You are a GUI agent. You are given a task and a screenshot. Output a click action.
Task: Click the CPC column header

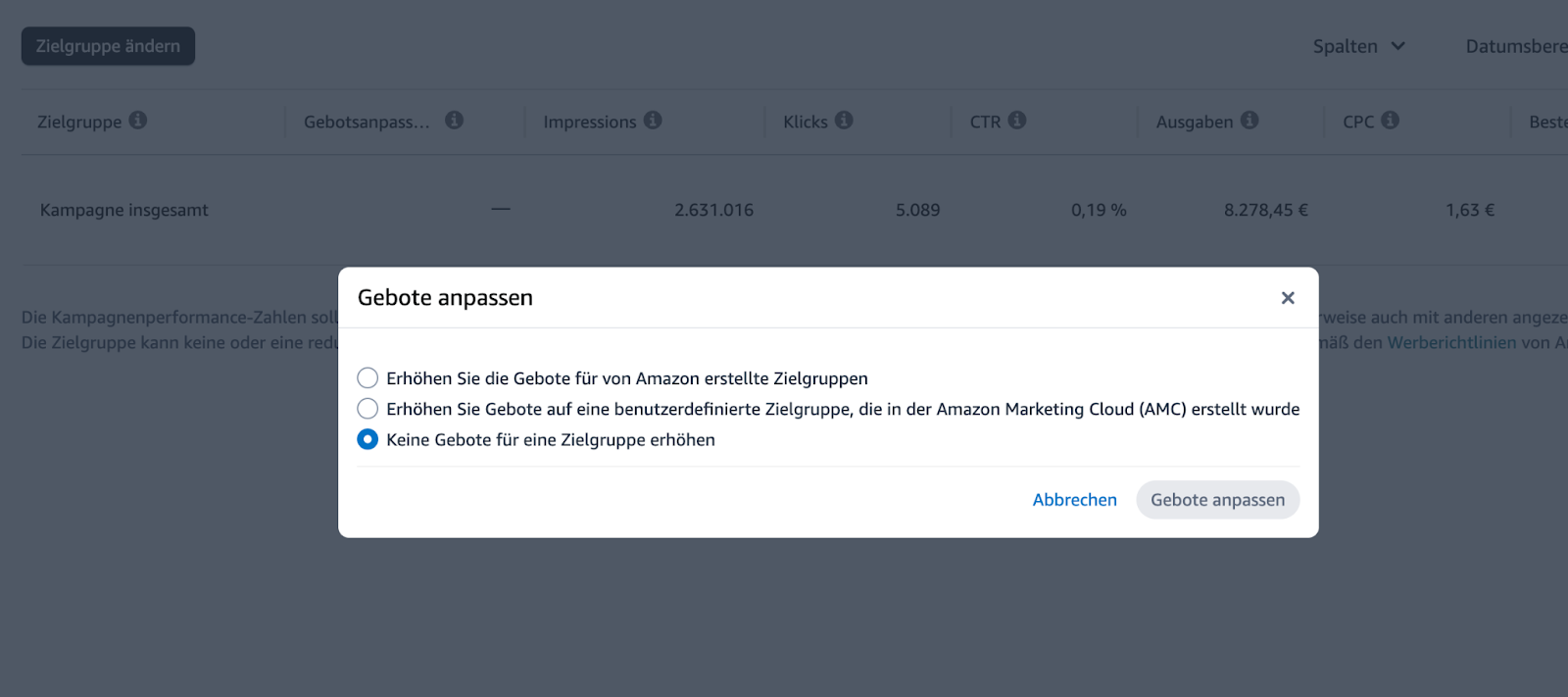1358,122
